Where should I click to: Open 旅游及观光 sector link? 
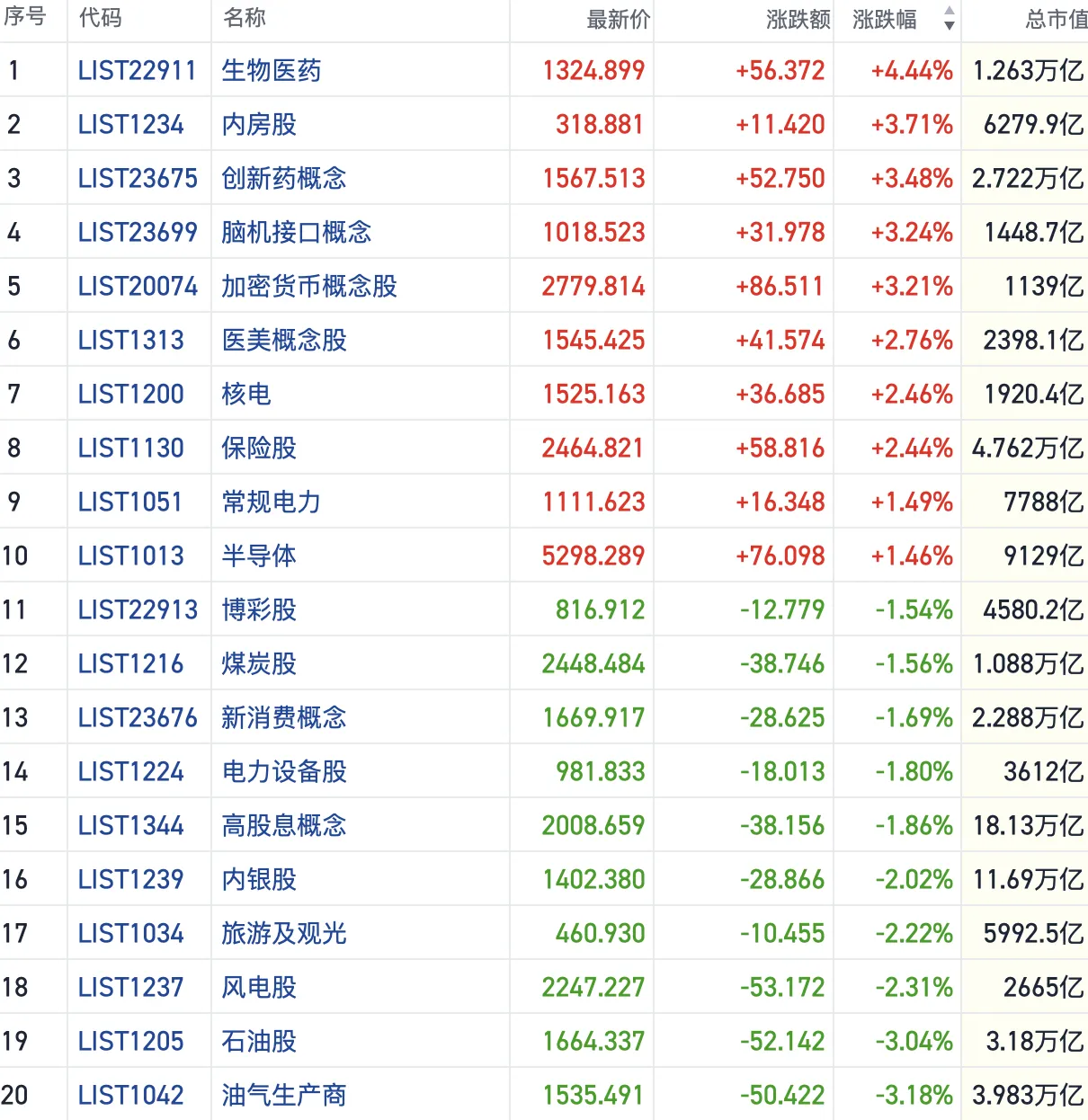pos(283,933)
